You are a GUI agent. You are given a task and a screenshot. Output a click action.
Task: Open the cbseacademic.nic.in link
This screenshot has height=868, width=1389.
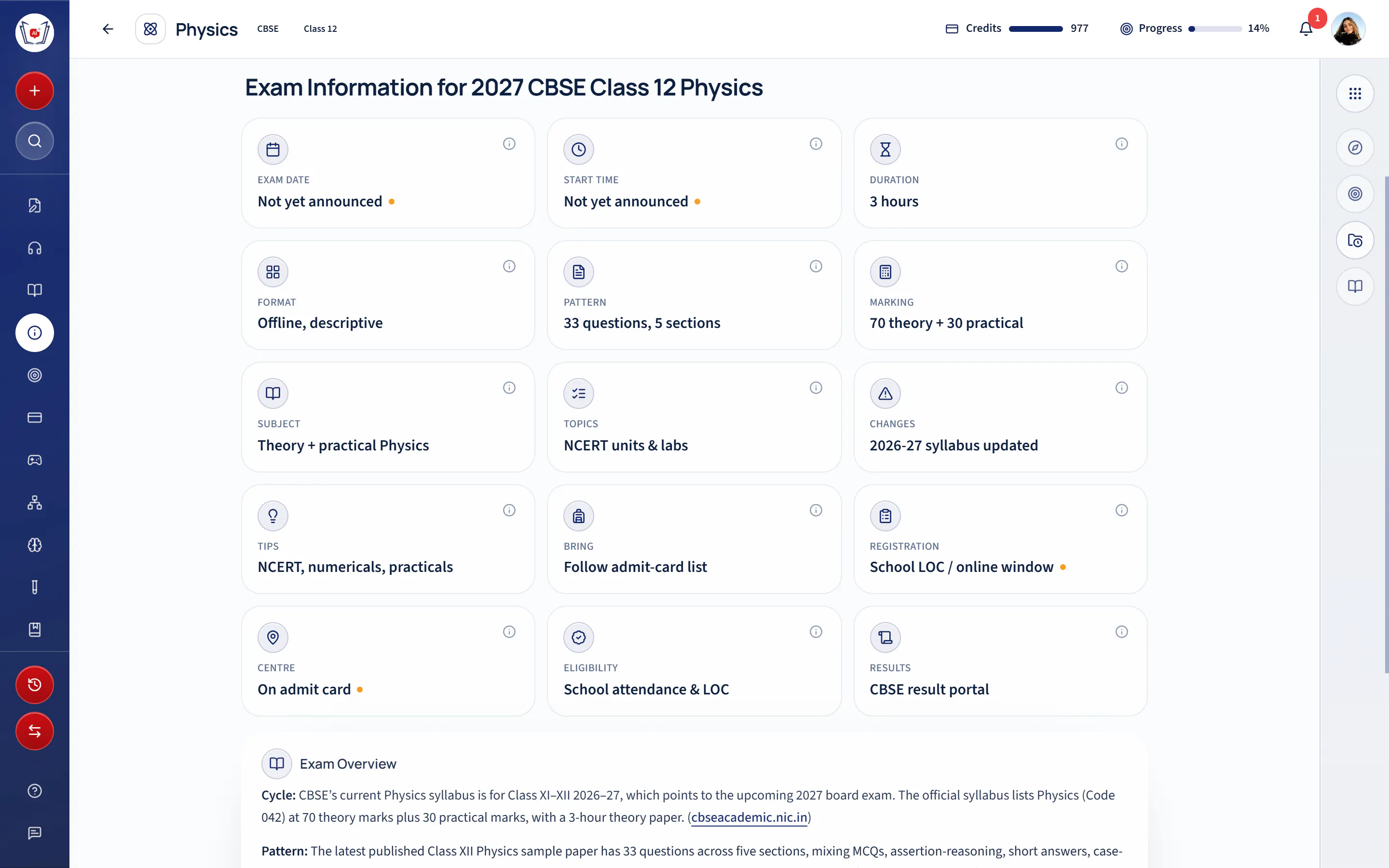(749, 817)
